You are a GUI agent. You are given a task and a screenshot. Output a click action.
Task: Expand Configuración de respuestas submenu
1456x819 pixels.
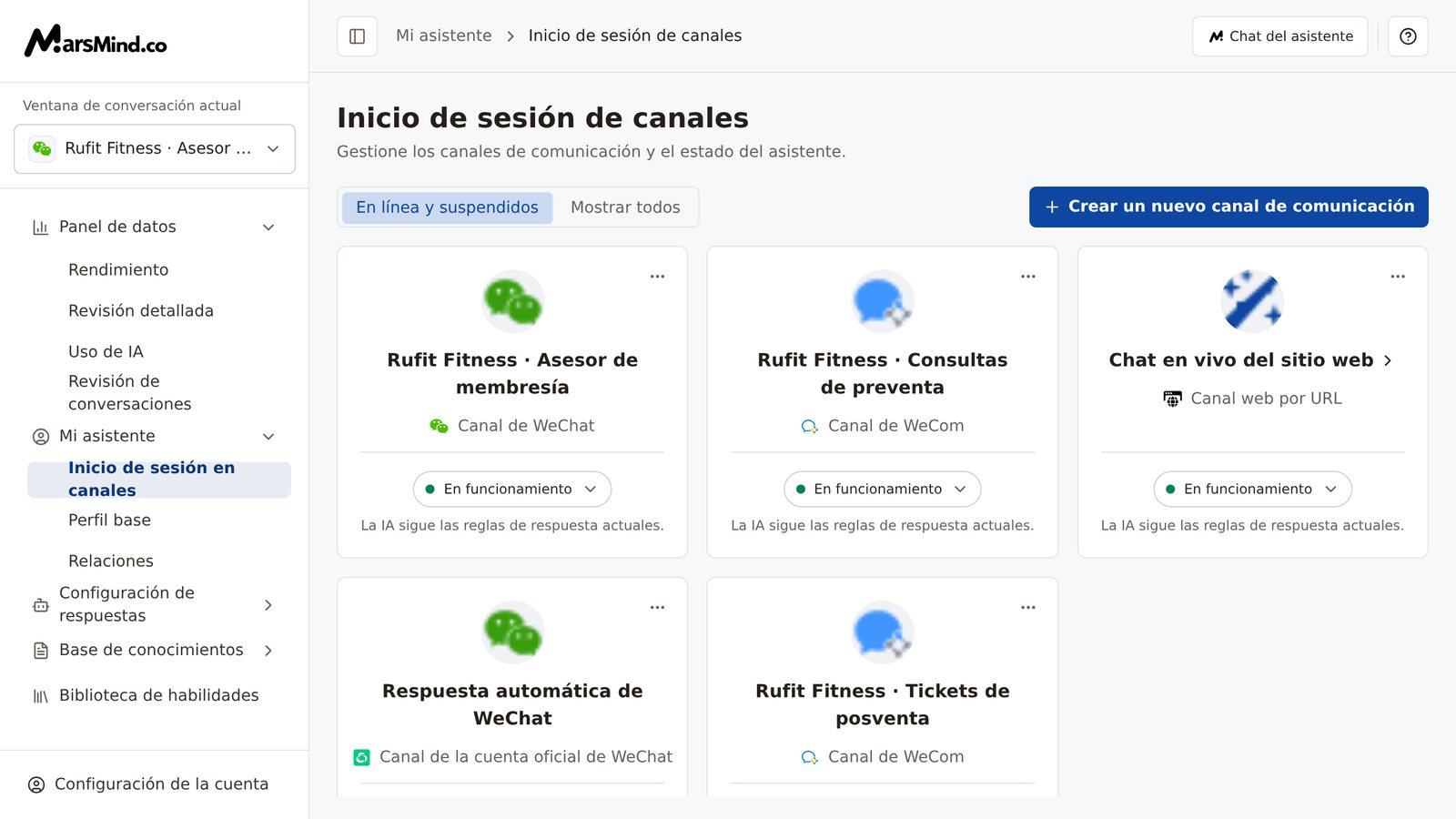click(268, 605)
